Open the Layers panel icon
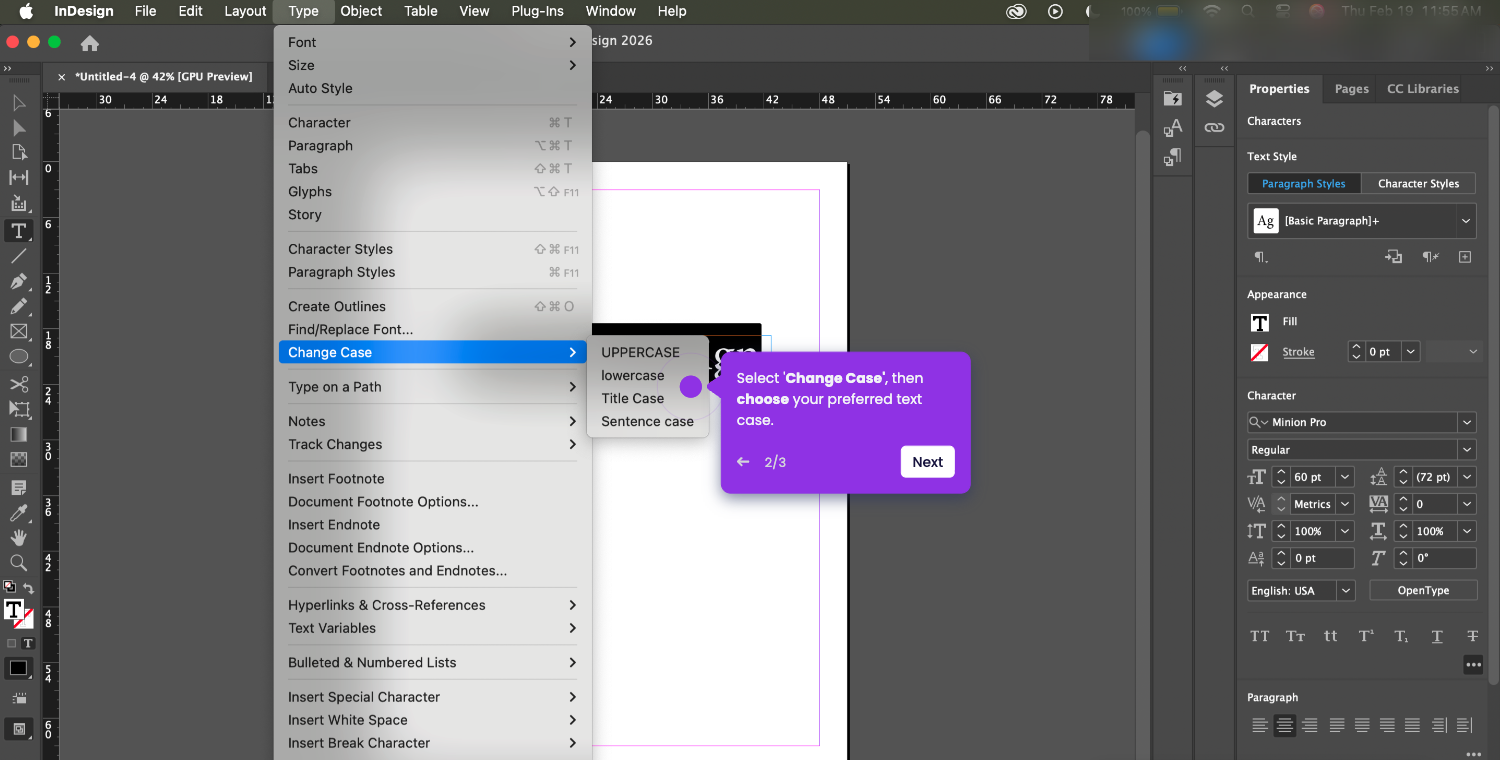This screenshot has height=760, width=1500. point(1214,98)
